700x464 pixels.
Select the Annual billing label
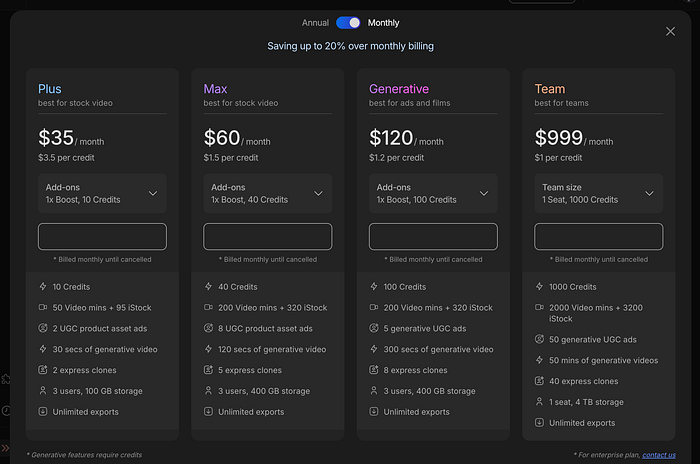pyautogui.click(x=315, y=22)
